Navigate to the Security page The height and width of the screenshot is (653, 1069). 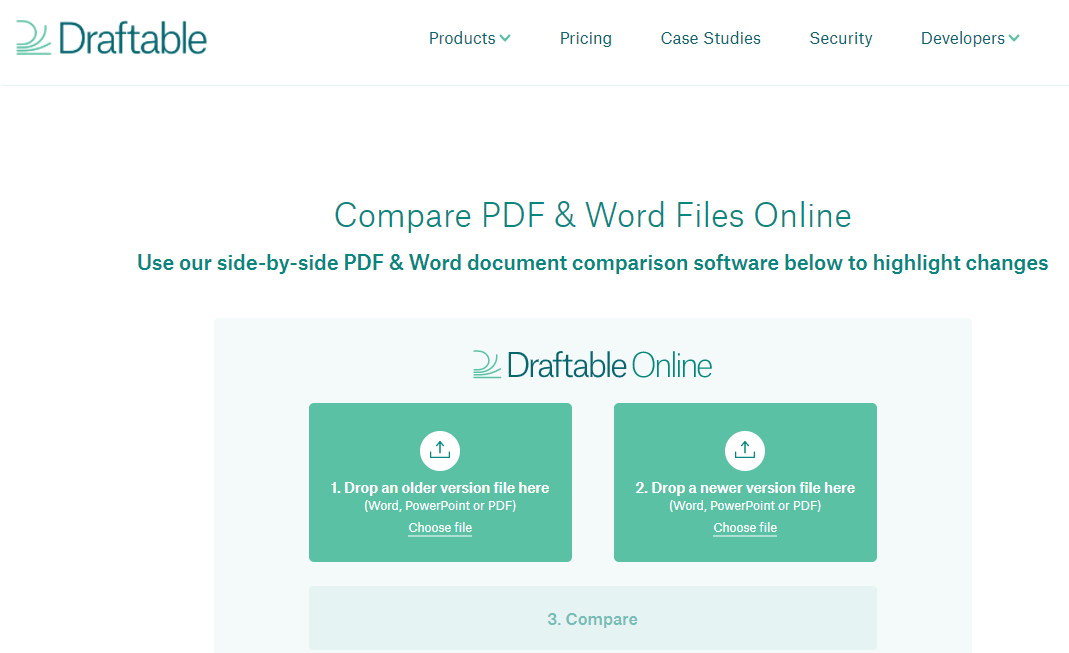[x=840, y=38]
